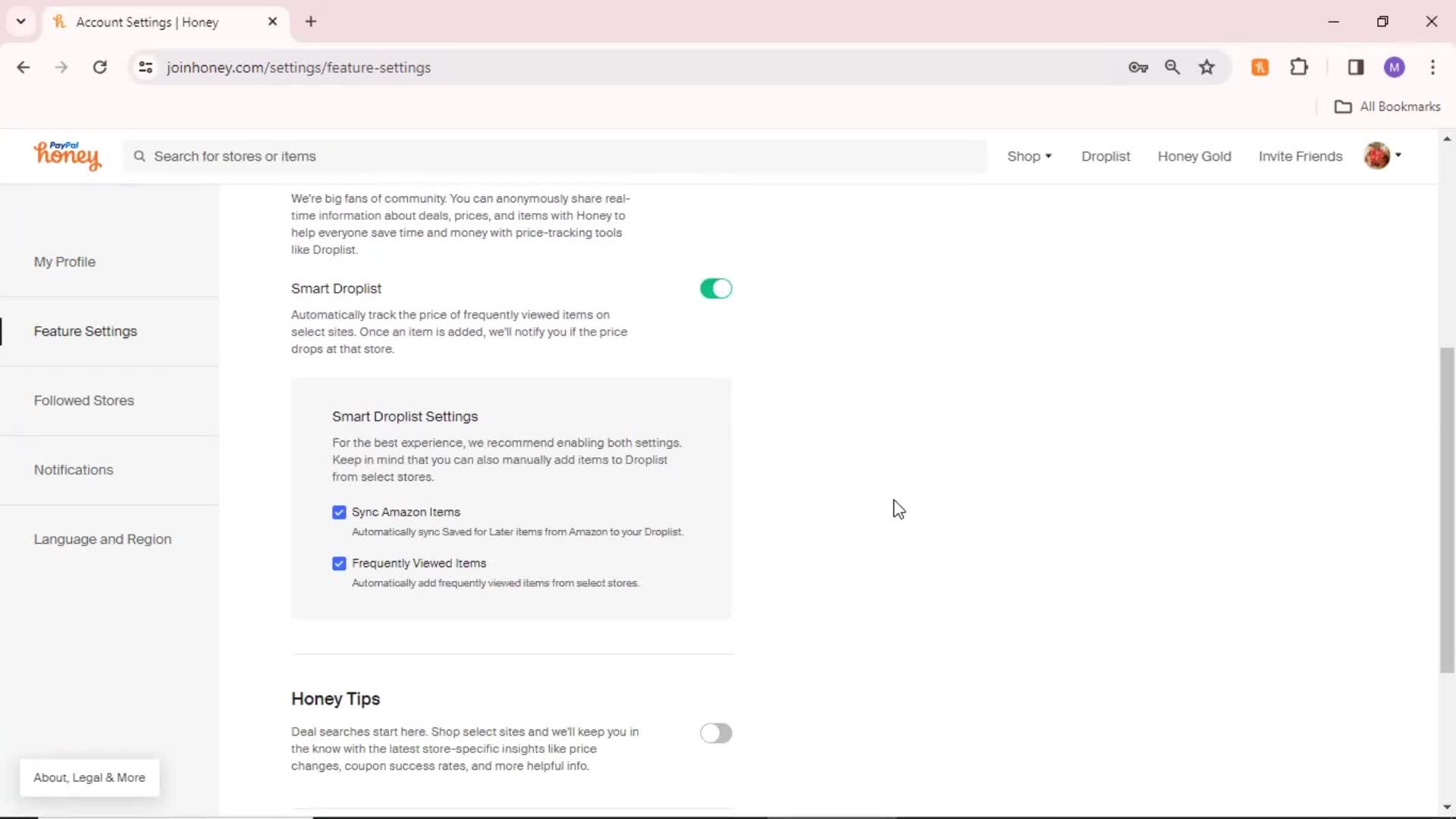Bookmark this page with the star icon

[1207, 67]
